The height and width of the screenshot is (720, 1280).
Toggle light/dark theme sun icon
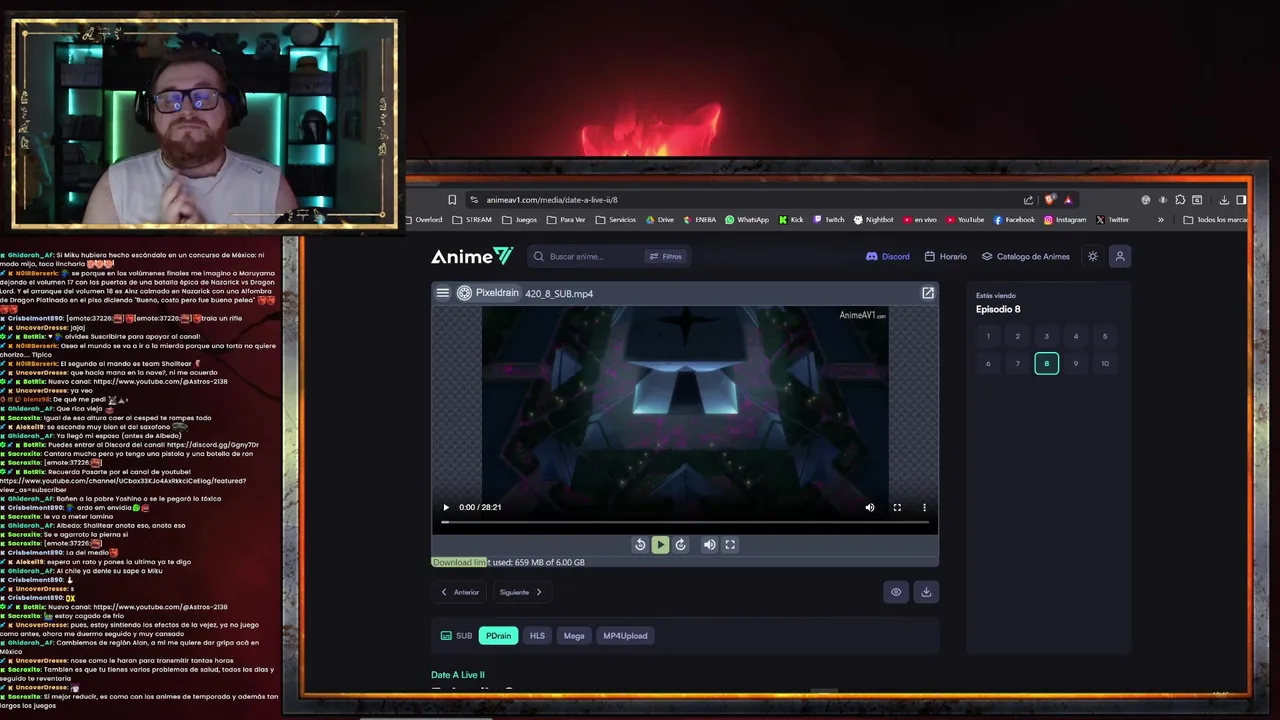(x=1092, y=256)
